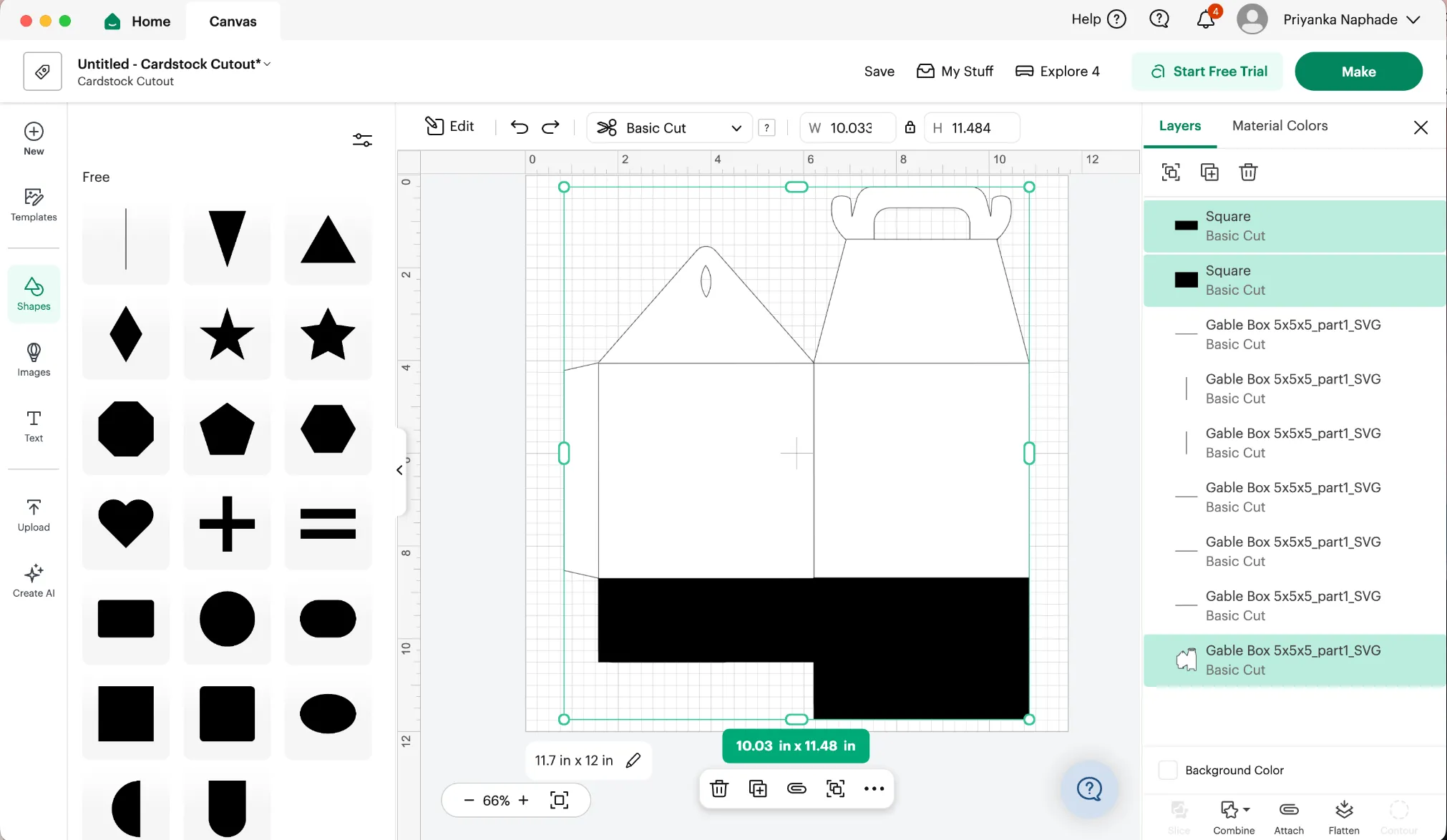This screenshot has width=1447, height=840.
Task: Open shape filter settings icon
Action: (x=362, y=140)
